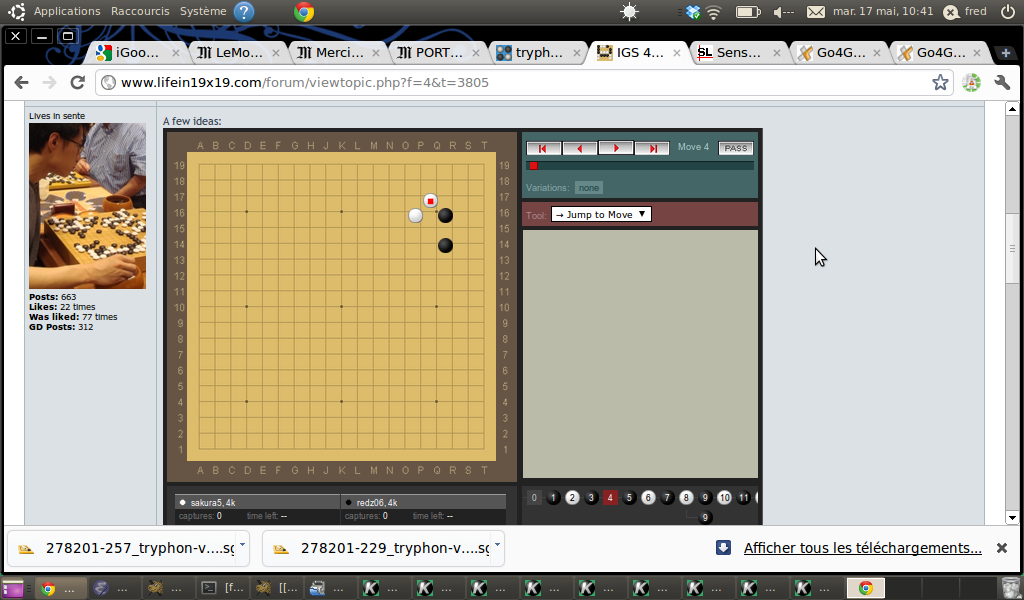The width and height of the screenshot is (1024, 600).
Task: Click the Dropbox tray icon
Action: (x=693, y=12)
